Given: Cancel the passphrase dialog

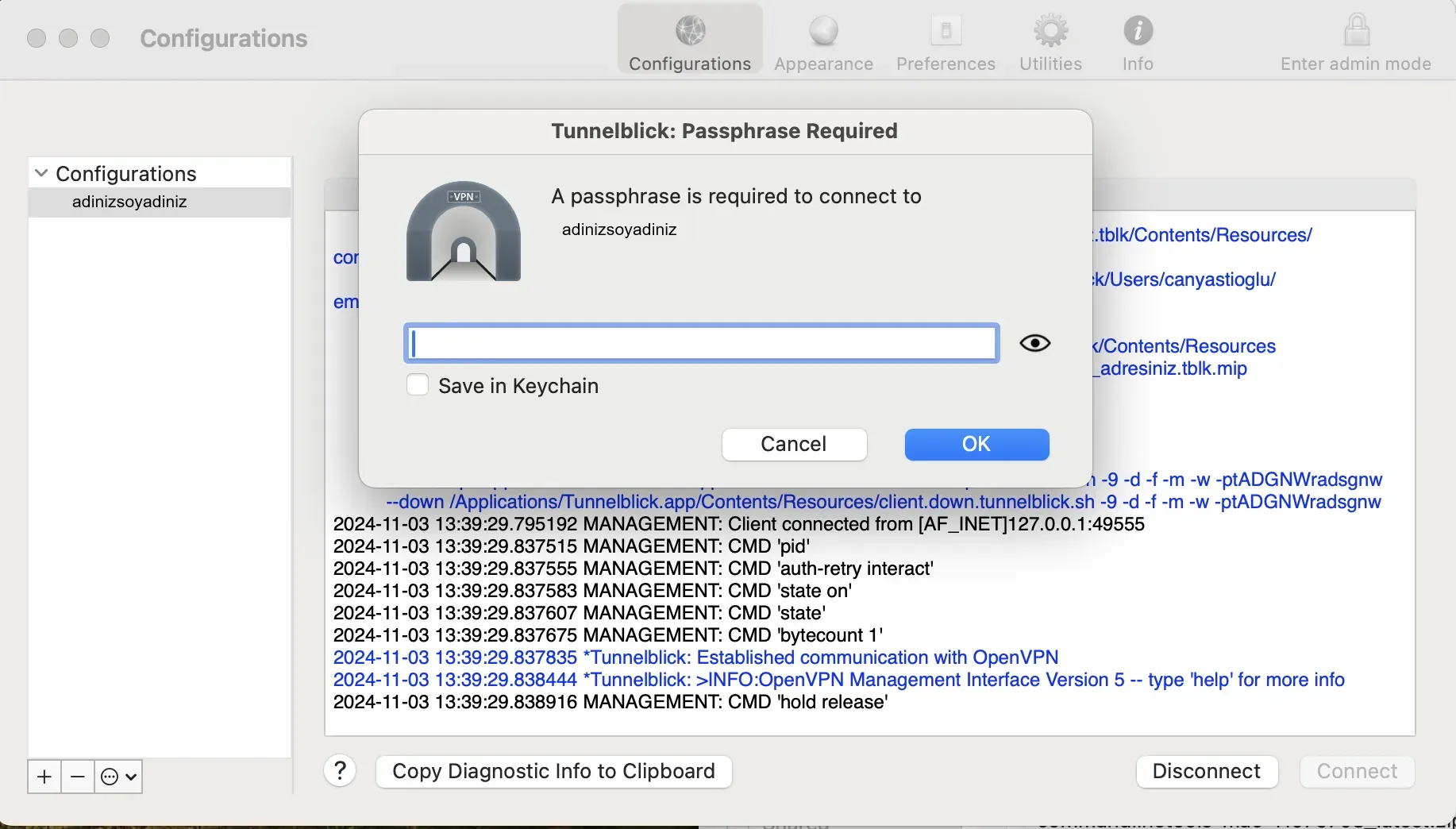Looking at the screenshot, I should click(794, 444).
